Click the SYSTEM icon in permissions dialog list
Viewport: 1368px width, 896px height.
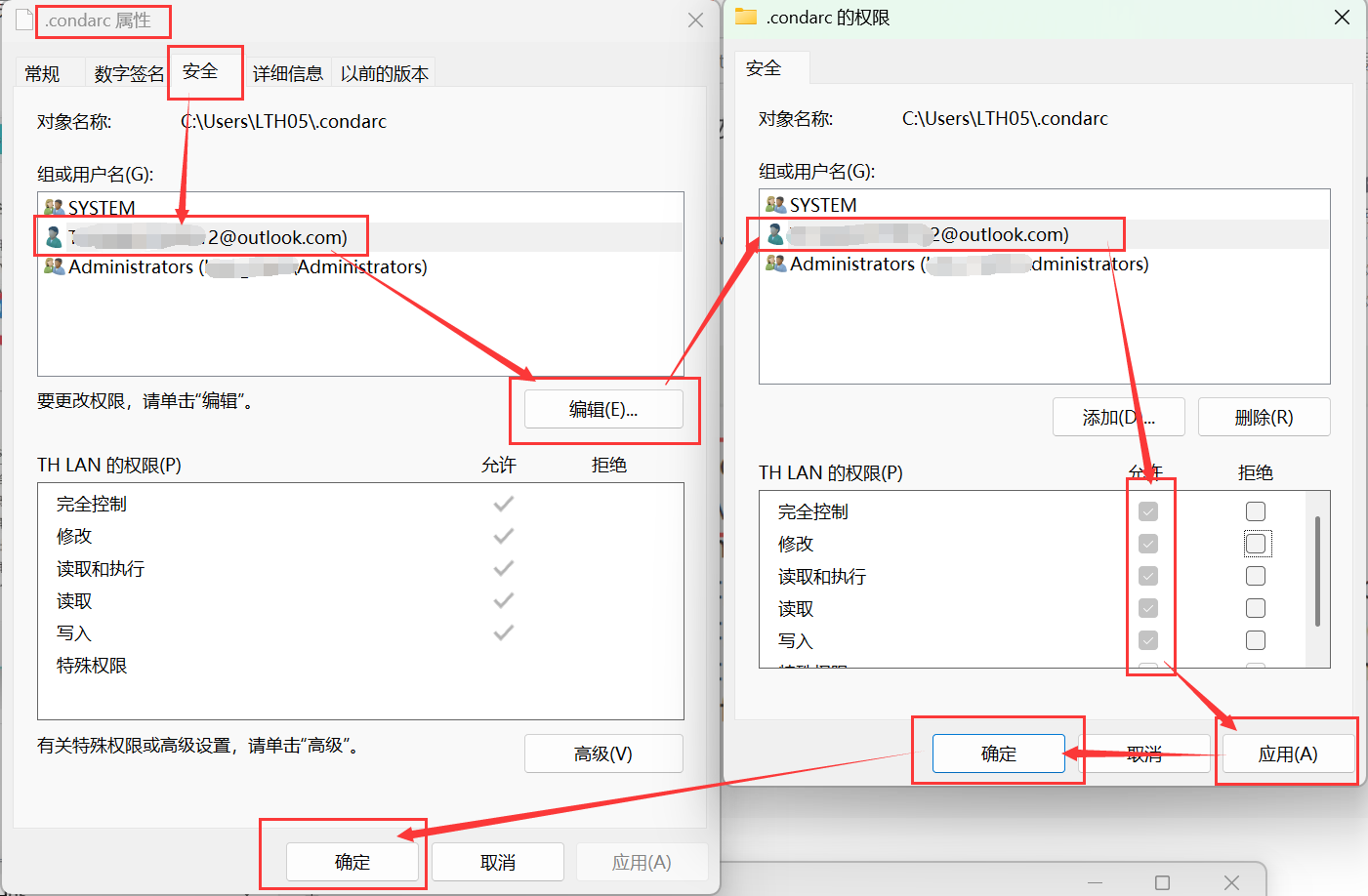click(x=776, y=204)
